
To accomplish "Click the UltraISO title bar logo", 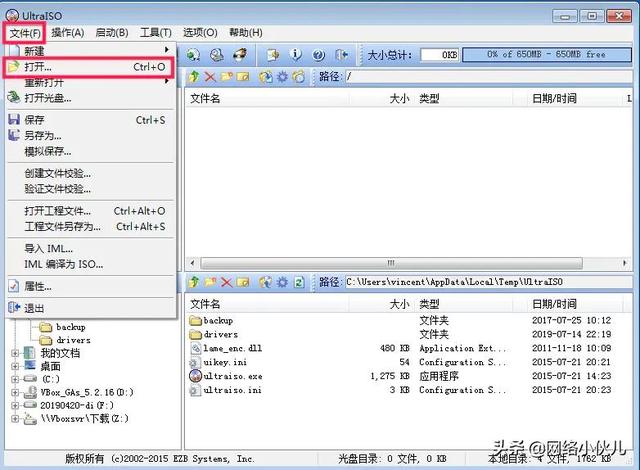I will click(x=12, y=16).
